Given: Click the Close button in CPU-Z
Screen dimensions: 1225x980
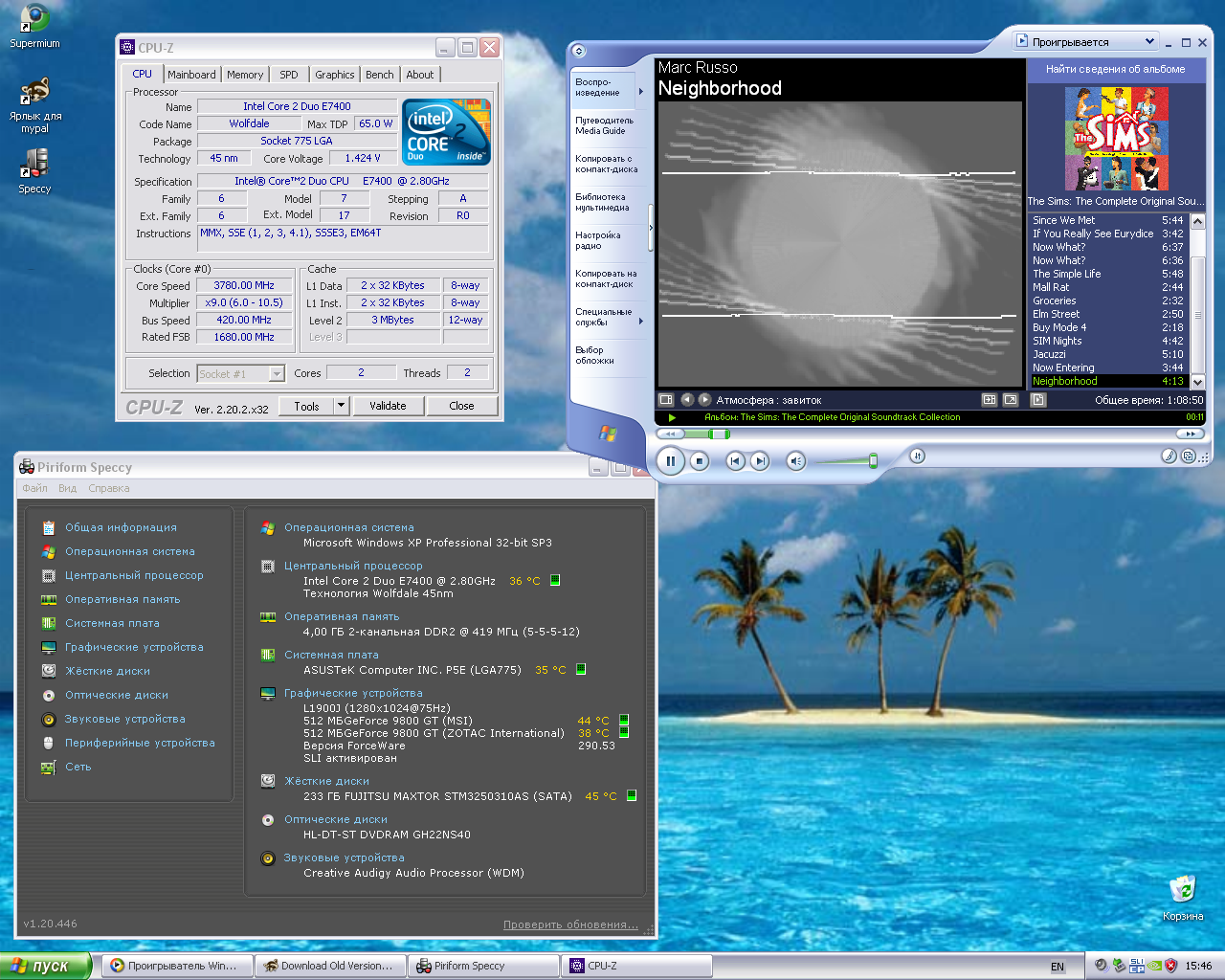Looking at the screenshot, I should click(x=461, y=406).
